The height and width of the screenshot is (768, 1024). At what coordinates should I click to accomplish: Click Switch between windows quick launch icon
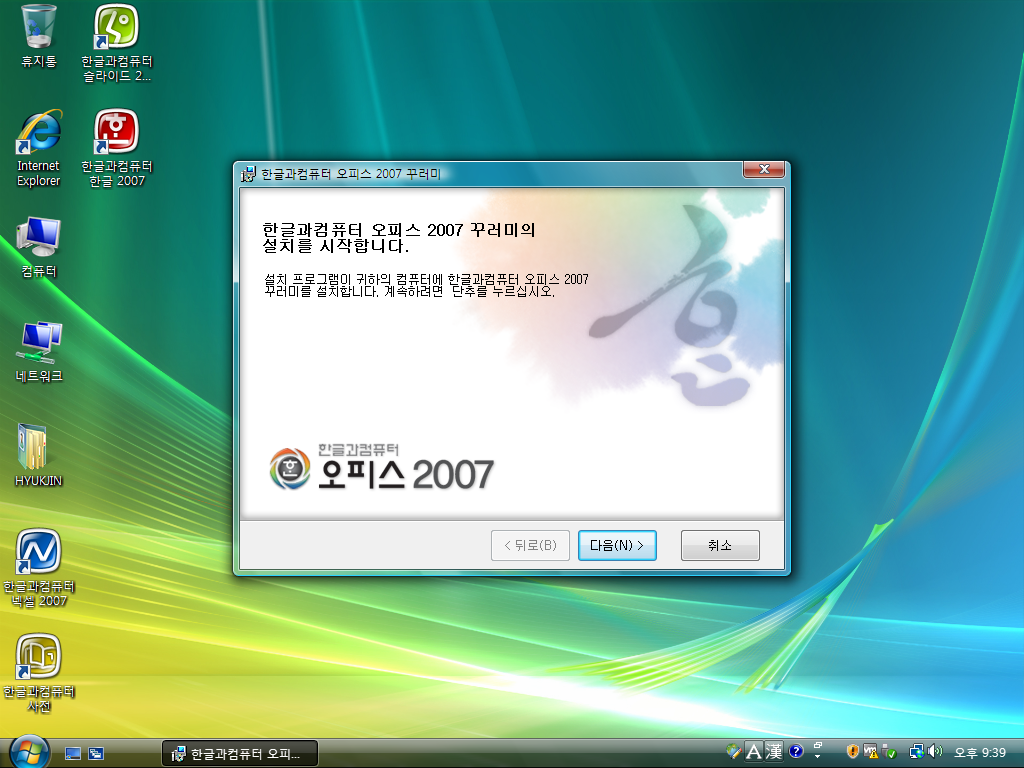[x=96, y=754]
